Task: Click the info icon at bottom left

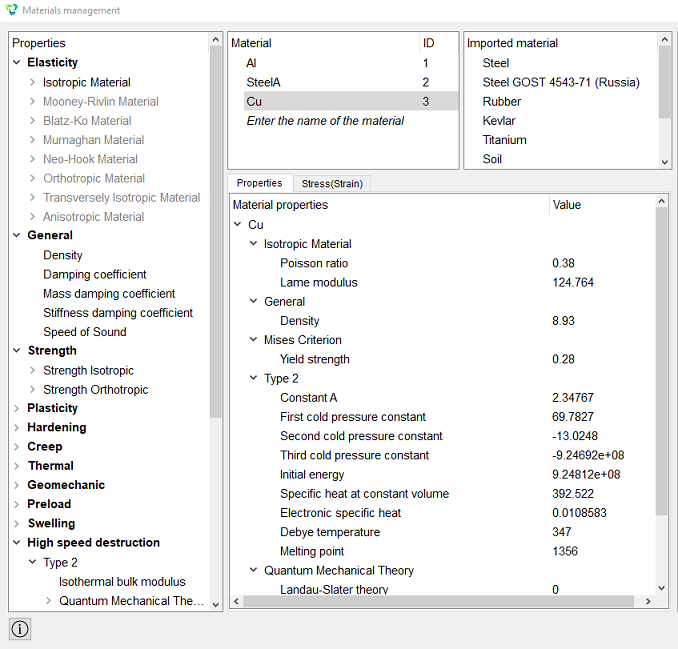Action: [20, 628]
